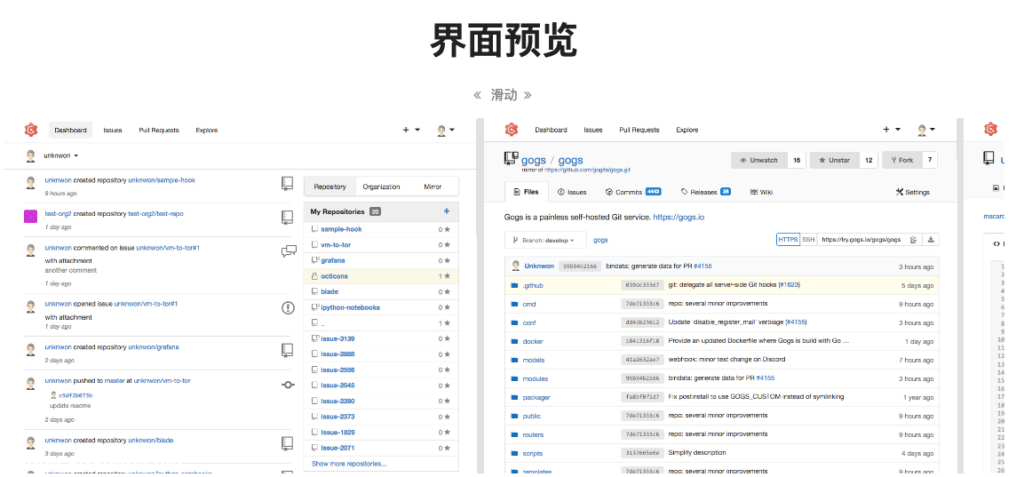Click the download icon beside the clone URL

click(x=931, y=240)
